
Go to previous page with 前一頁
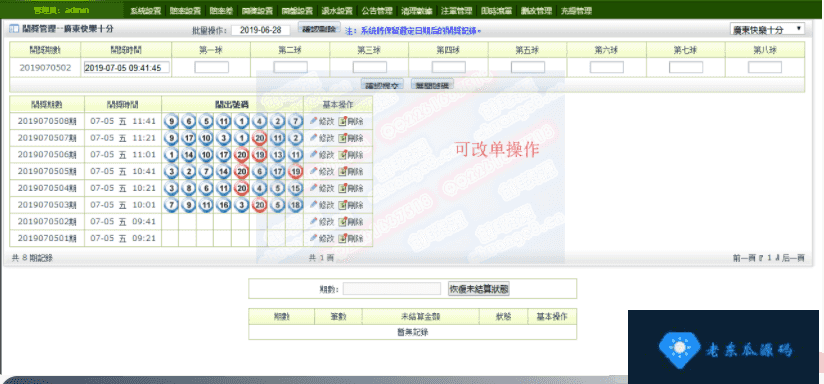744,258
